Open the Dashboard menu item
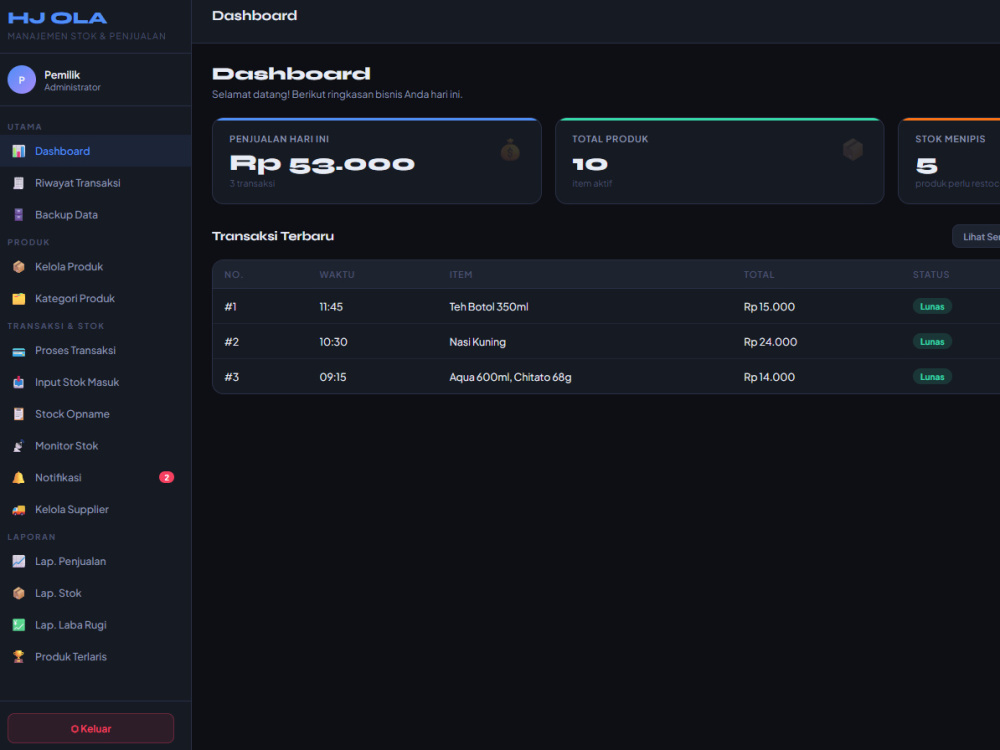Screen dimensions: 1000x750 (x=96, y=151)
